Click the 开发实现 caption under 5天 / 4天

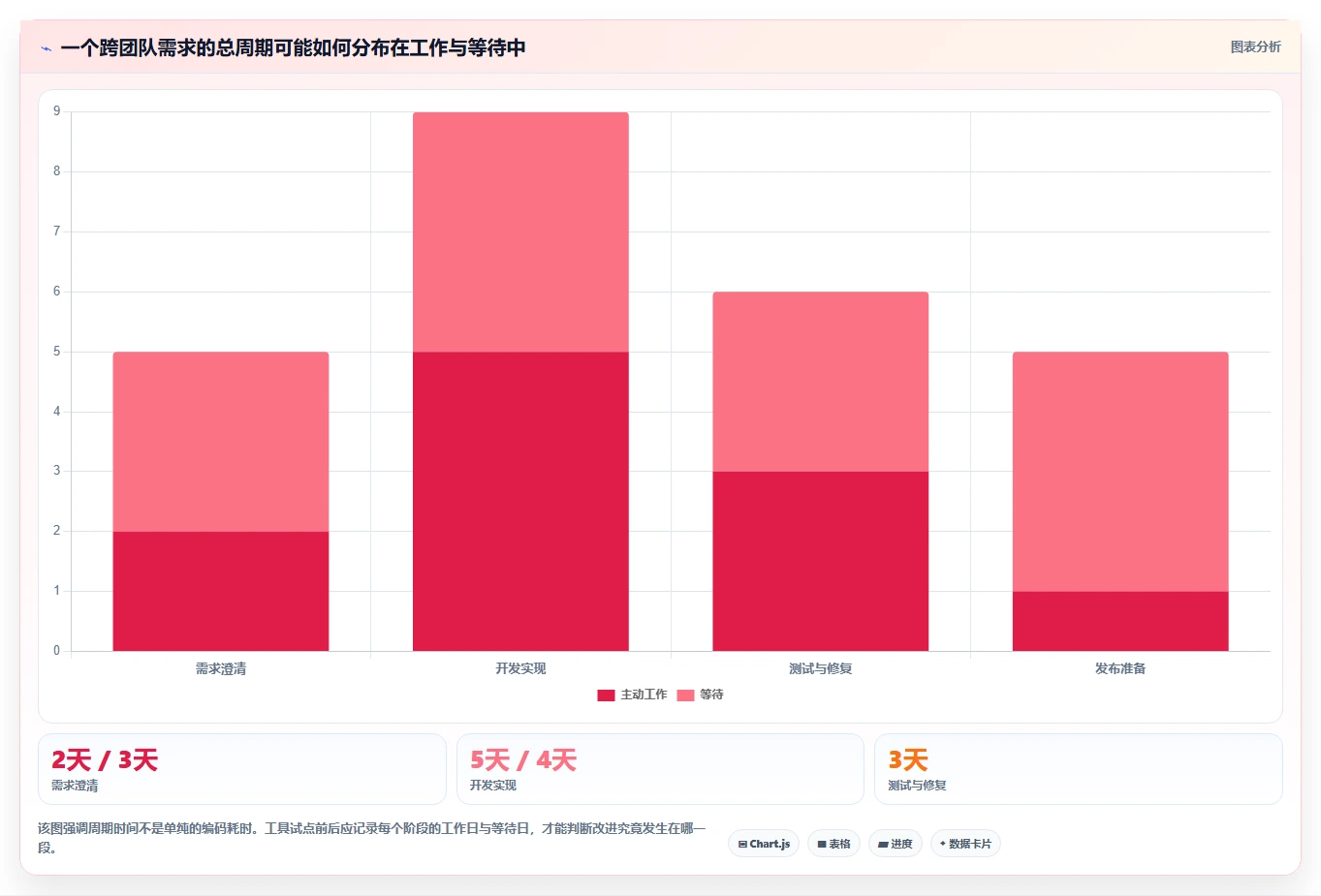pyautogui.click(x=493, y=786)
